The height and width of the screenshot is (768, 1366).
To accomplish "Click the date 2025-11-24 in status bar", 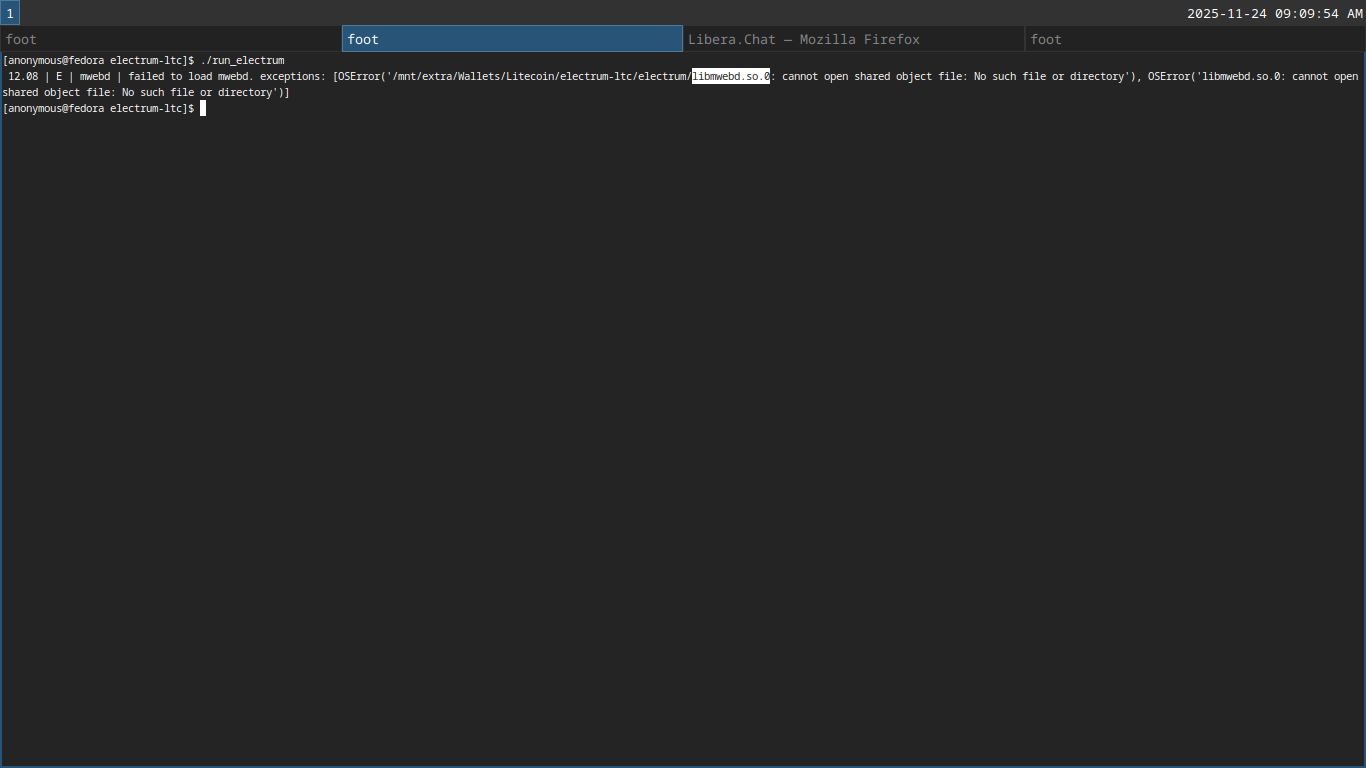I will coord(1226,14).
